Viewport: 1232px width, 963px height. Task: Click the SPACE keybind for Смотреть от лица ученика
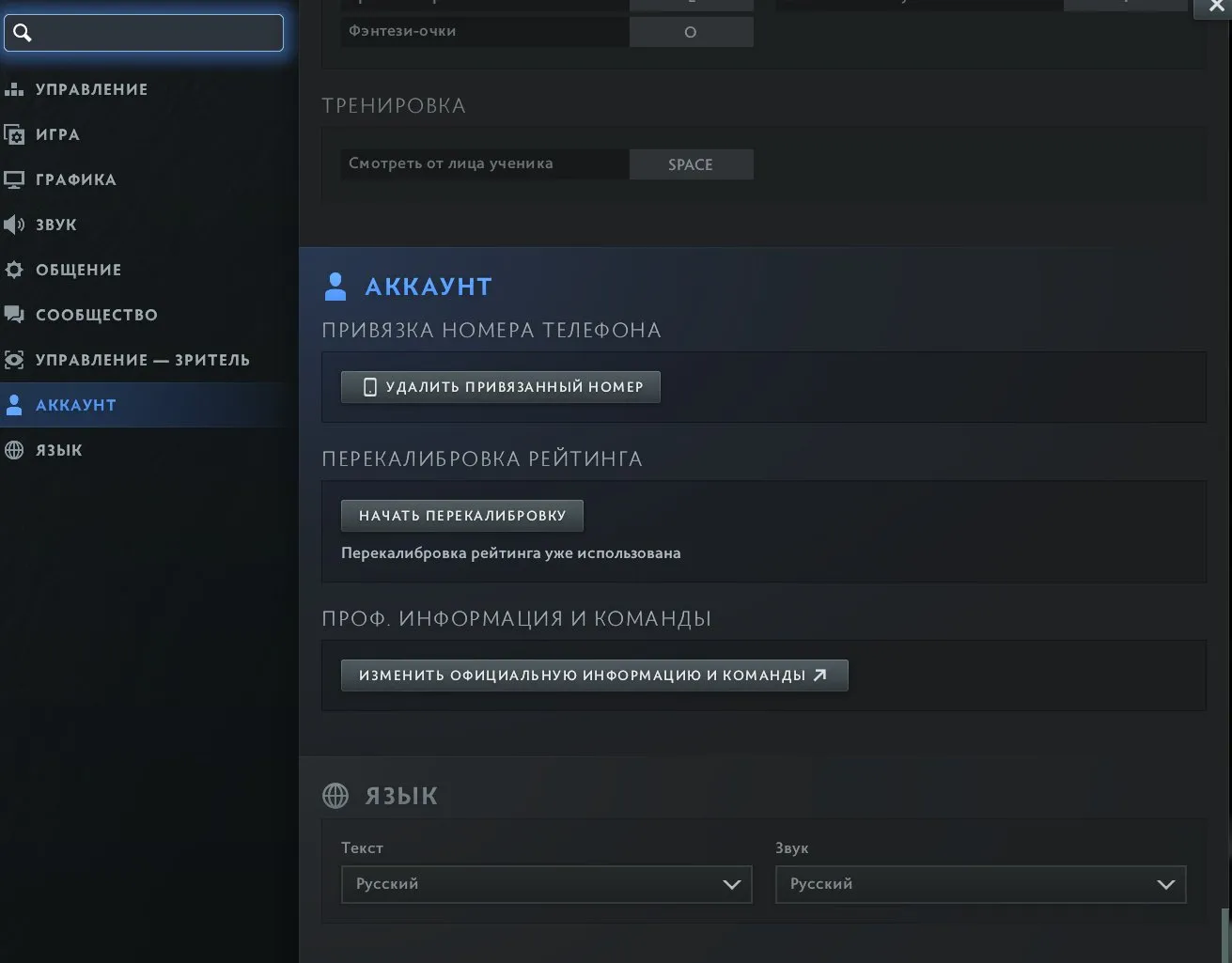point(691,164)
